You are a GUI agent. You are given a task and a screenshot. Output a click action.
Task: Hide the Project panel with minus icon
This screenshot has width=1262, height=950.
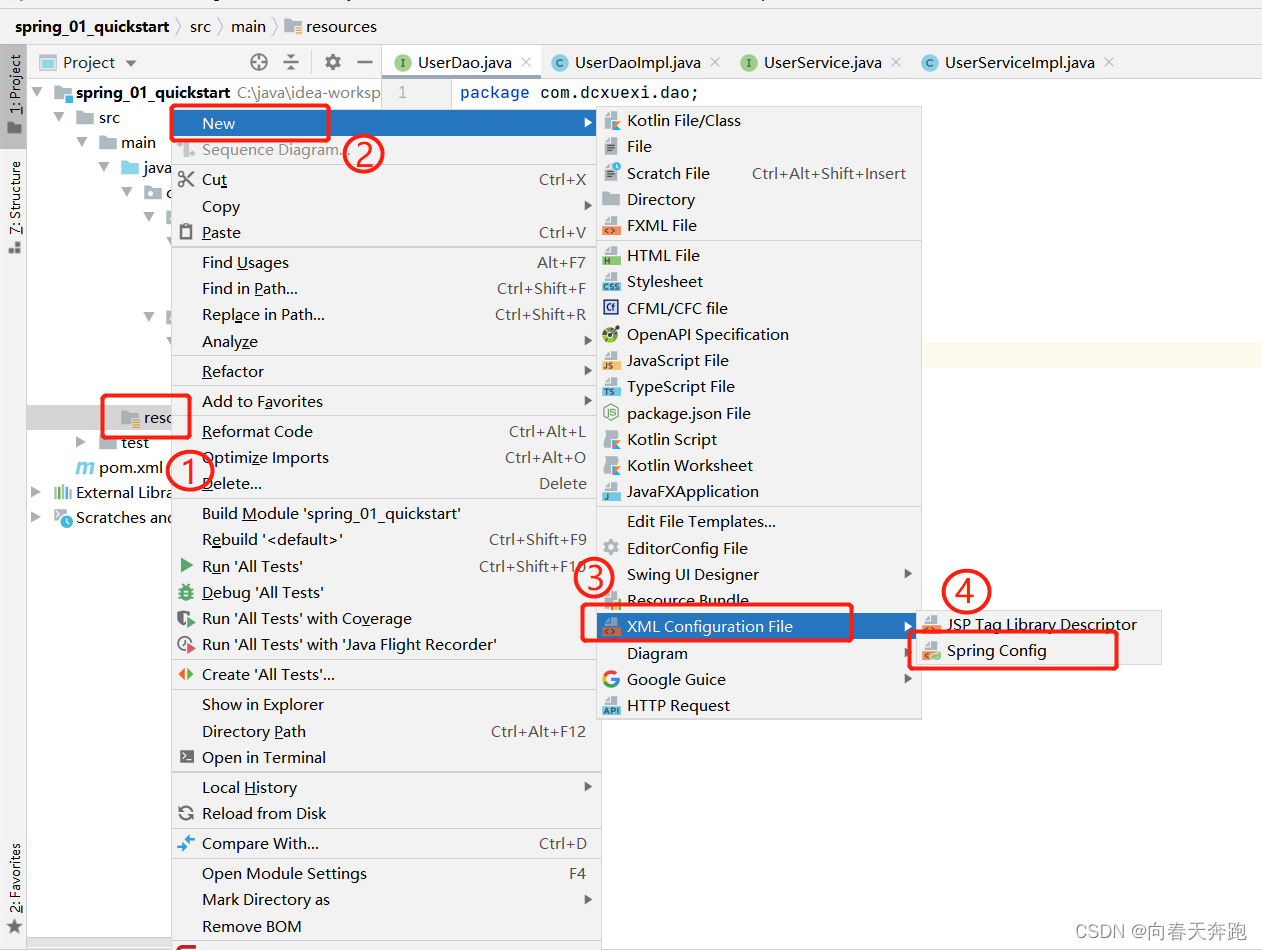pyautogui.click(x=365, y=62)
